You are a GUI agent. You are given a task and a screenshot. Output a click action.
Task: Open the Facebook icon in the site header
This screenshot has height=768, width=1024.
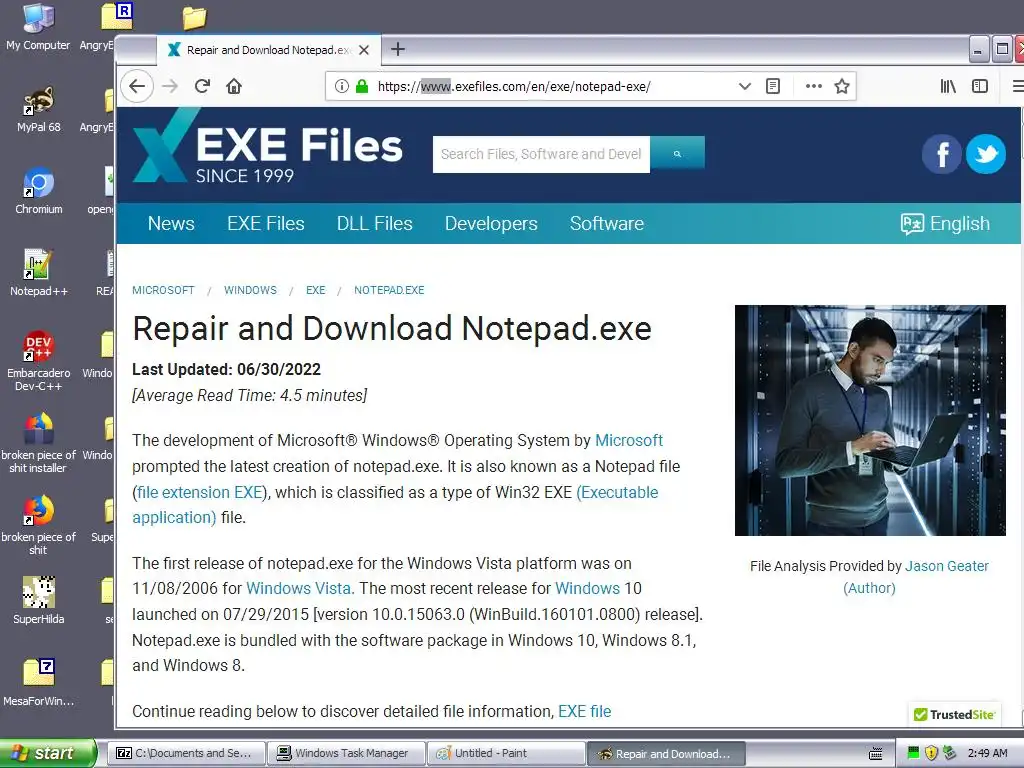941,154
